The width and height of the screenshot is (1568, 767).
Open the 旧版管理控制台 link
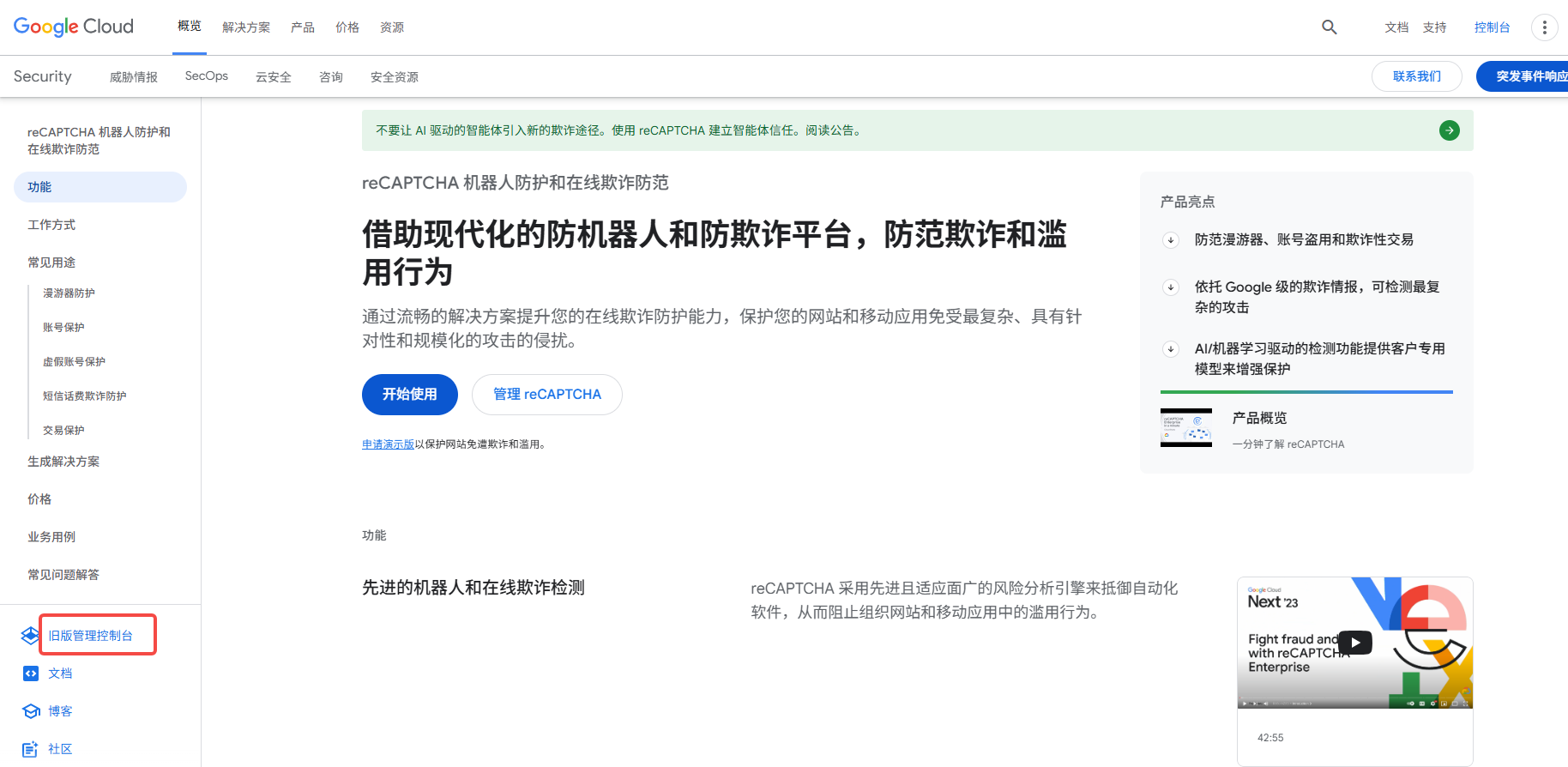pos(90,636)
